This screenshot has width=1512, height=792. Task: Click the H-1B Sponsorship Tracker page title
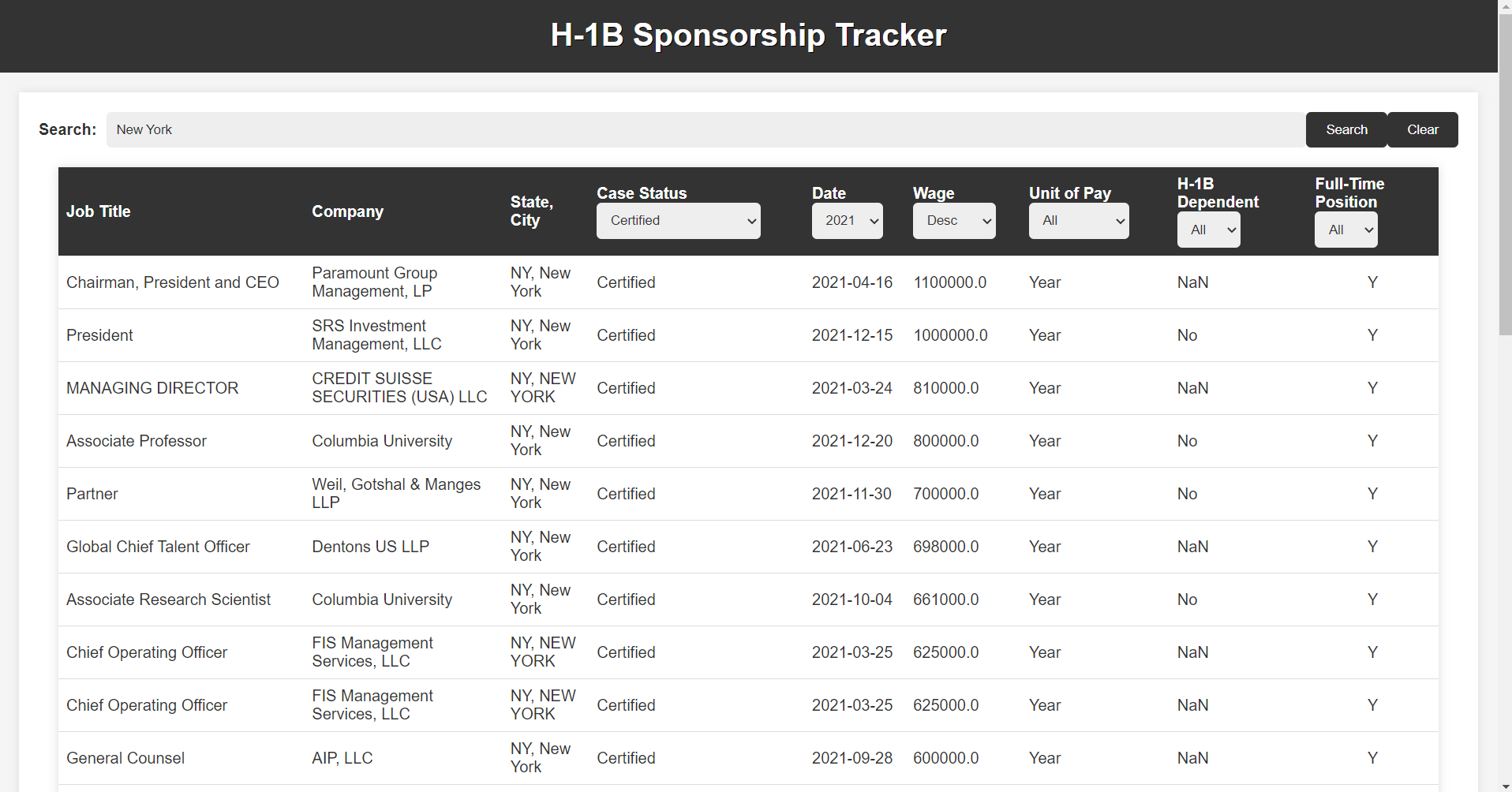(748, 35)
